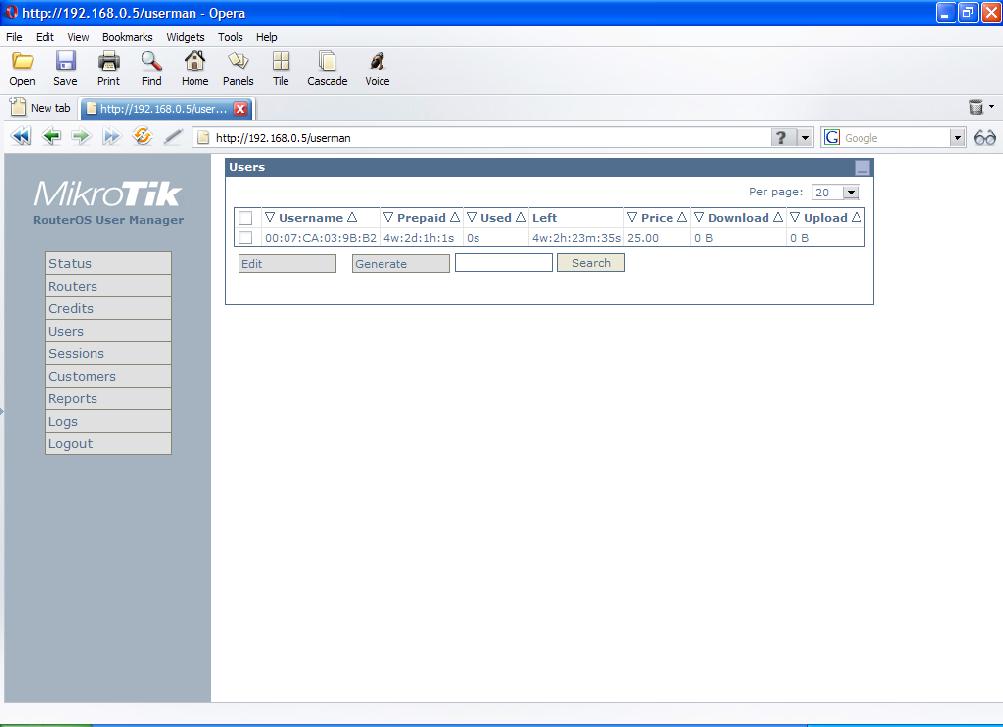This screenshot has width=1003, height=727.
Task: Open the Bookmarks menu
Action: [x=127, y=37]
